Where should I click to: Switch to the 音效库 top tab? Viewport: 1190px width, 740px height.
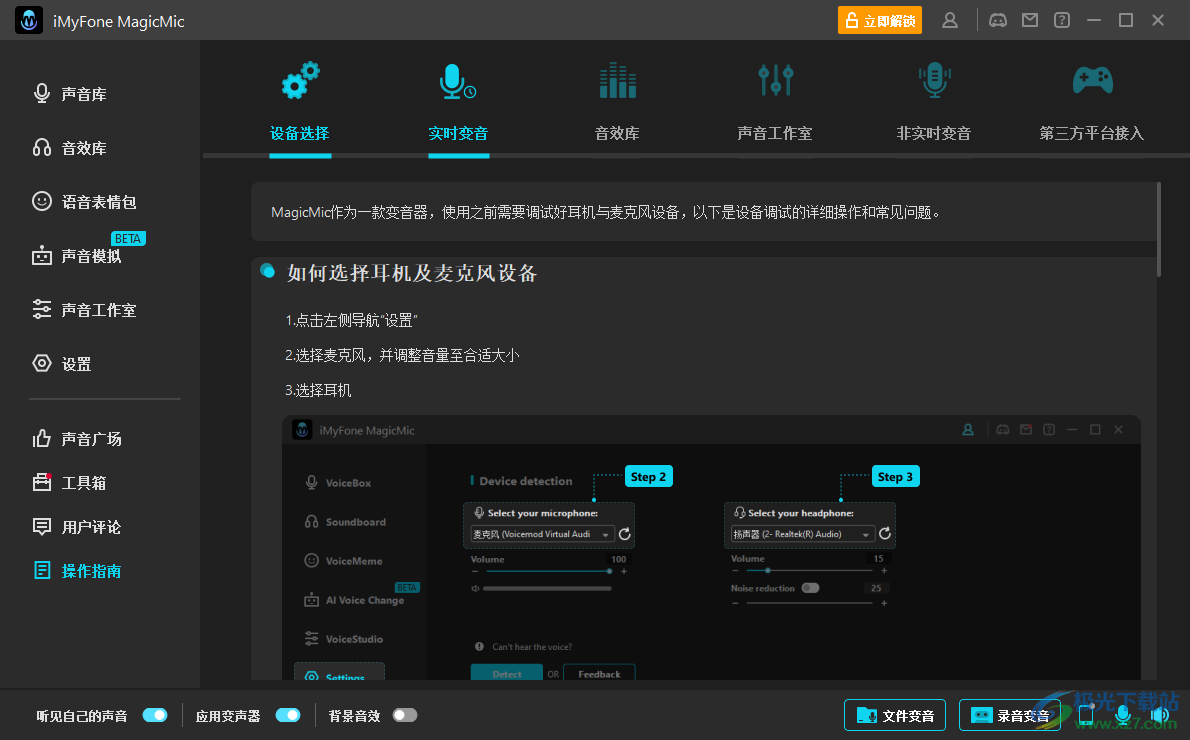(617, 102)
